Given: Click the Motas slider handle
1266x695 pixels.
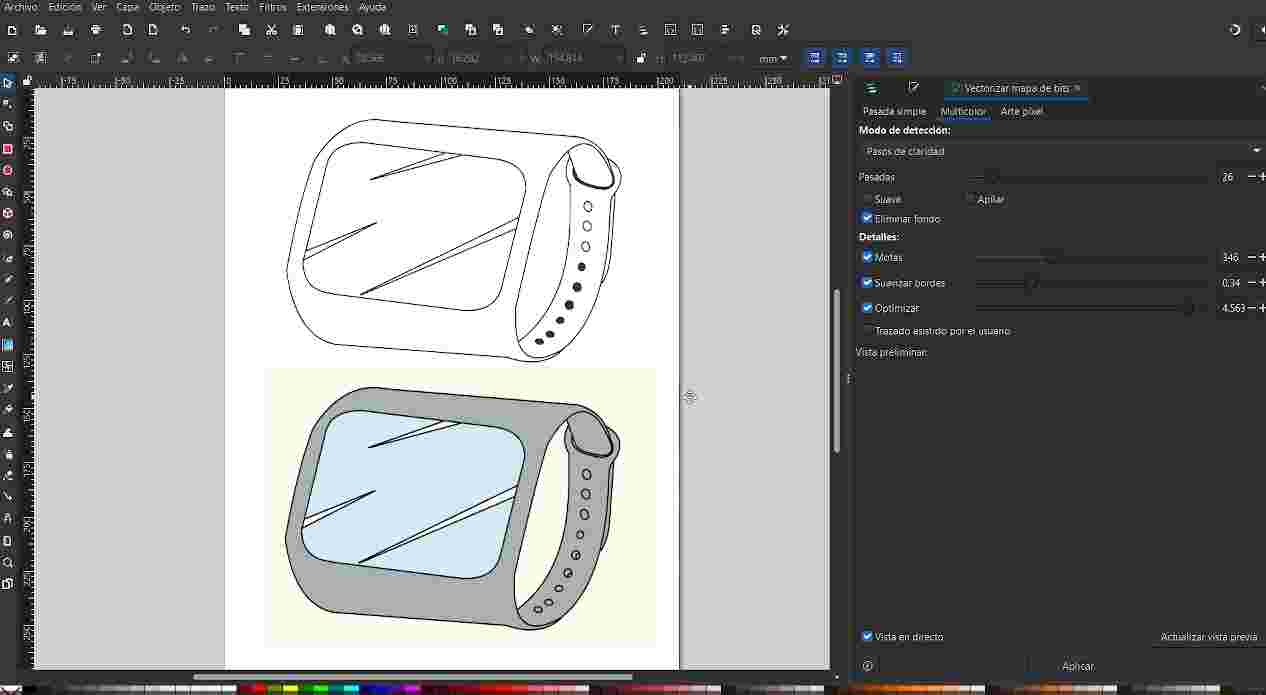Looking at the screenshot, I should point(1050,257).
